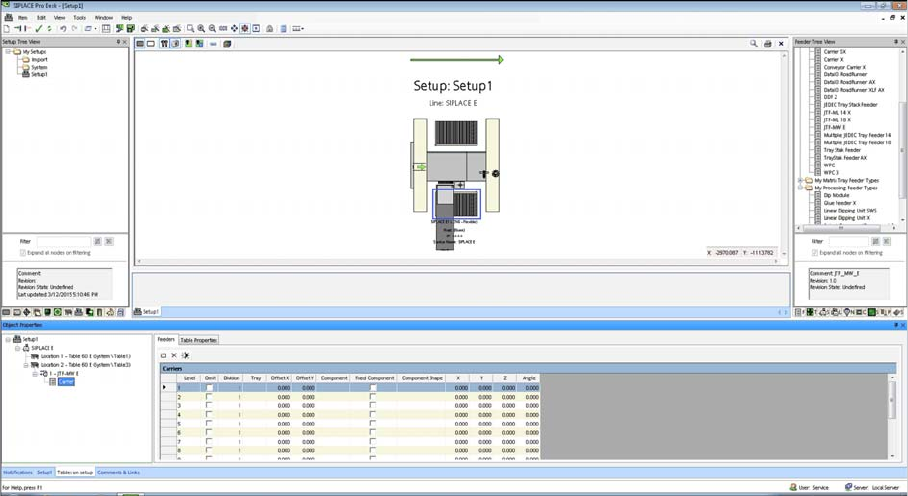Open the Tools menu
The image size is (908, 496).
click(79, 17)
